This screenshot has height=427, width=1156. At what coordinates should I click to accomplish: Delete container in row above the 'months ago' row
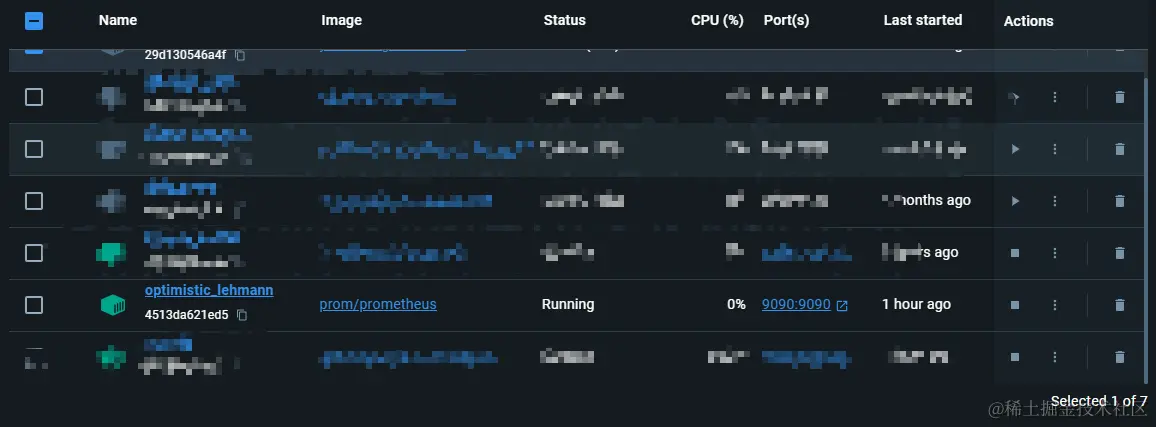coord(1120,149)
